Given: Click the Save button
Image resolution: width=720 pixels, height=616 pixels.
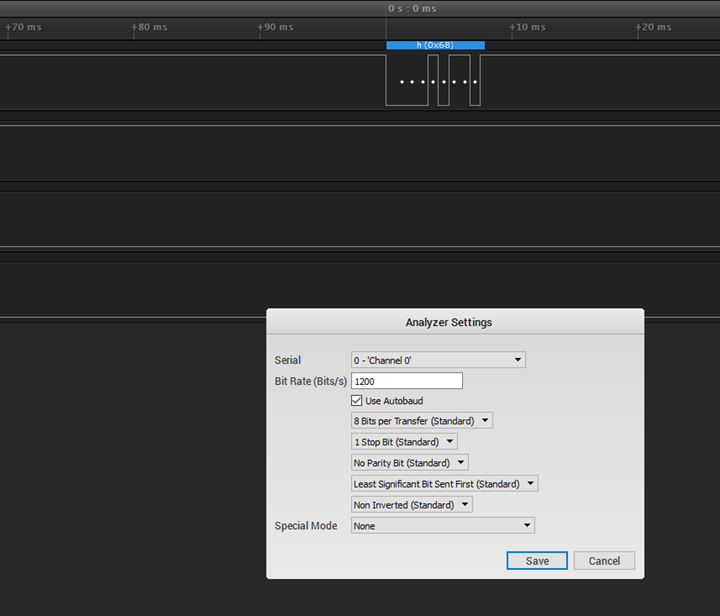Looking at the screenshot, I should tap(537, 560).
